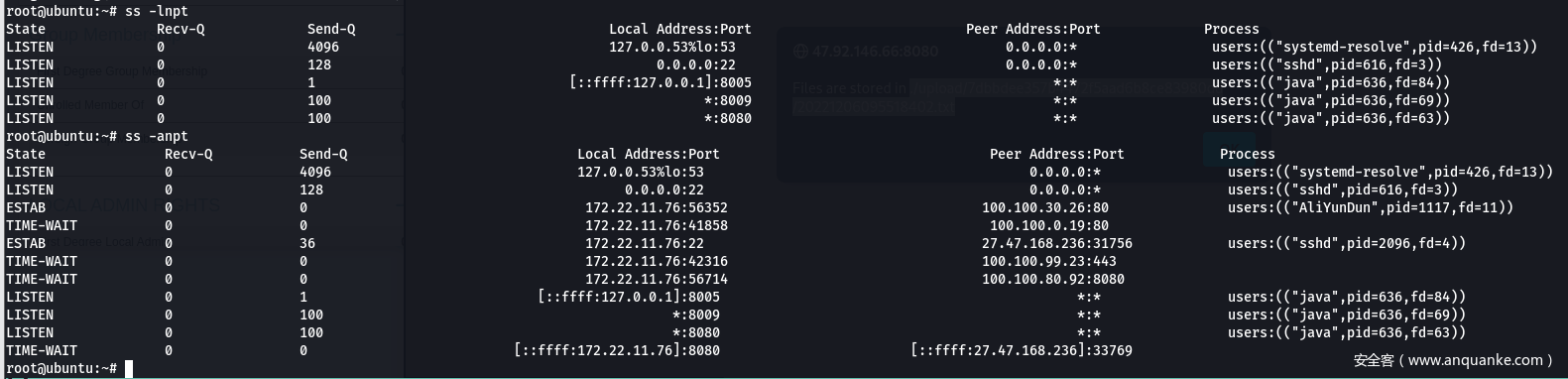The image size is (1568, 379).
Task: Click the terminal cursor at final prompt
Action: (x=129, y=369)
